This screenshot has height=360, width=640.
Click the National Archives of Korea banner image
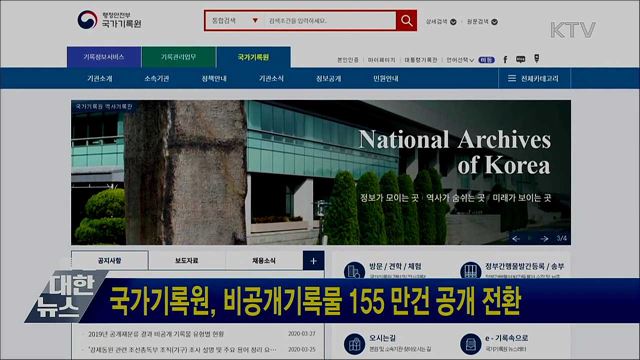click(x=321, y=172)
